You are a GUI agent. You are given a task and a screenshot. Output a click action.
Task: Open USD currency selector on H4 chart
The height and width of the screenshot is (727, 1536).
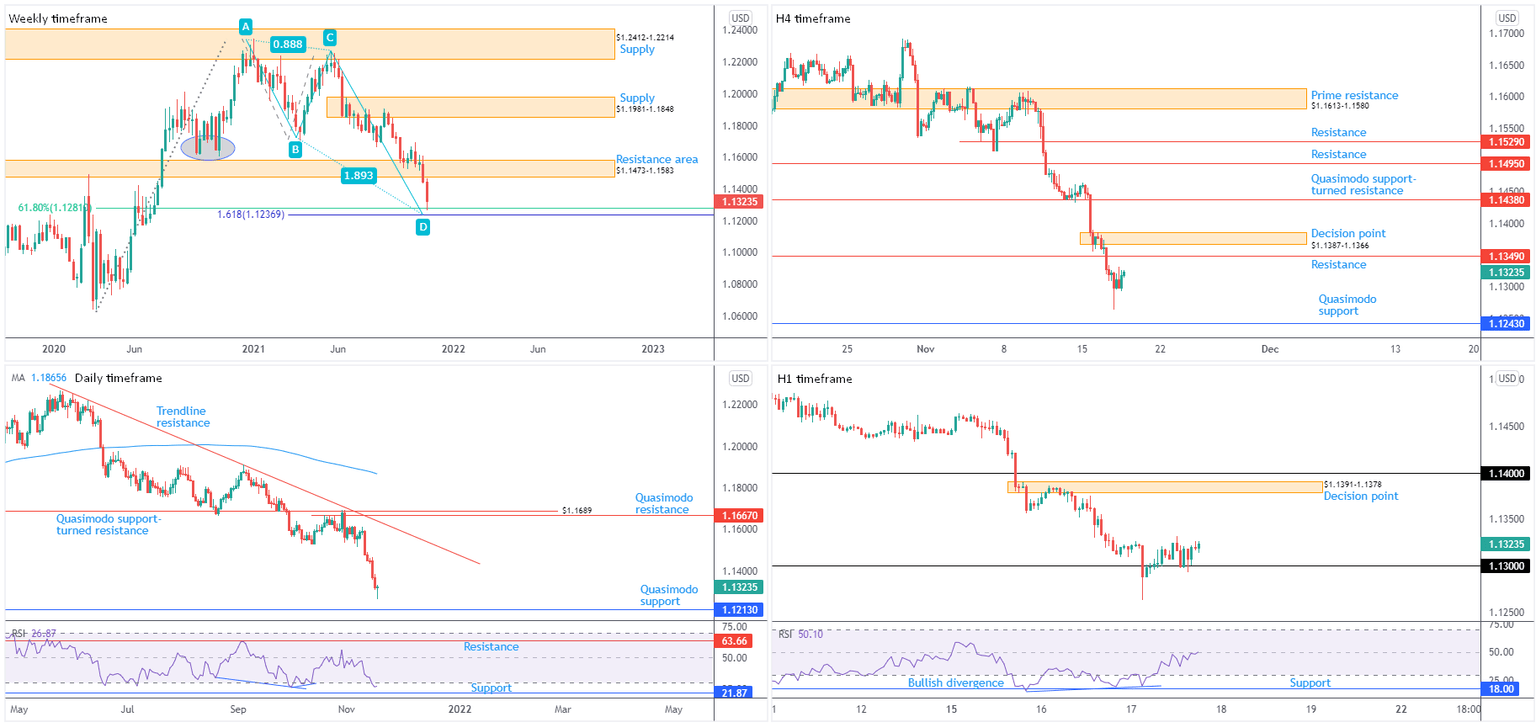1506,18
